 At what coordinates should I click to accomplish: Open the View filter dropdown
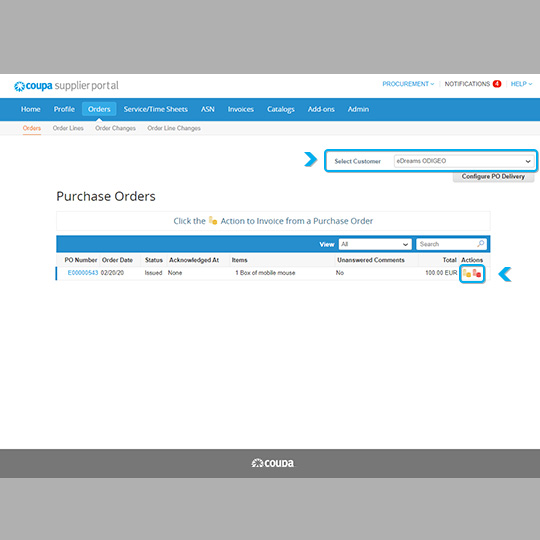[x=375, y=244]
